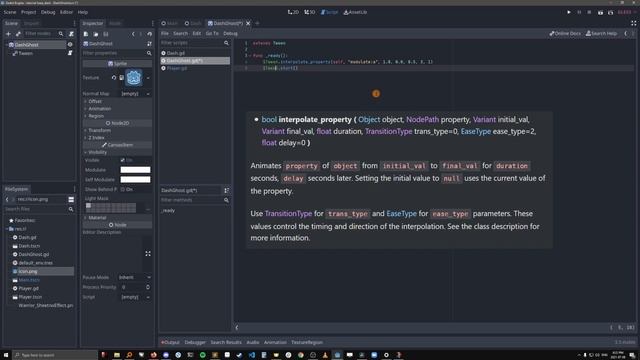The image size is (640, 360).
Task: Open Inspector history icon
Action: 149,34
